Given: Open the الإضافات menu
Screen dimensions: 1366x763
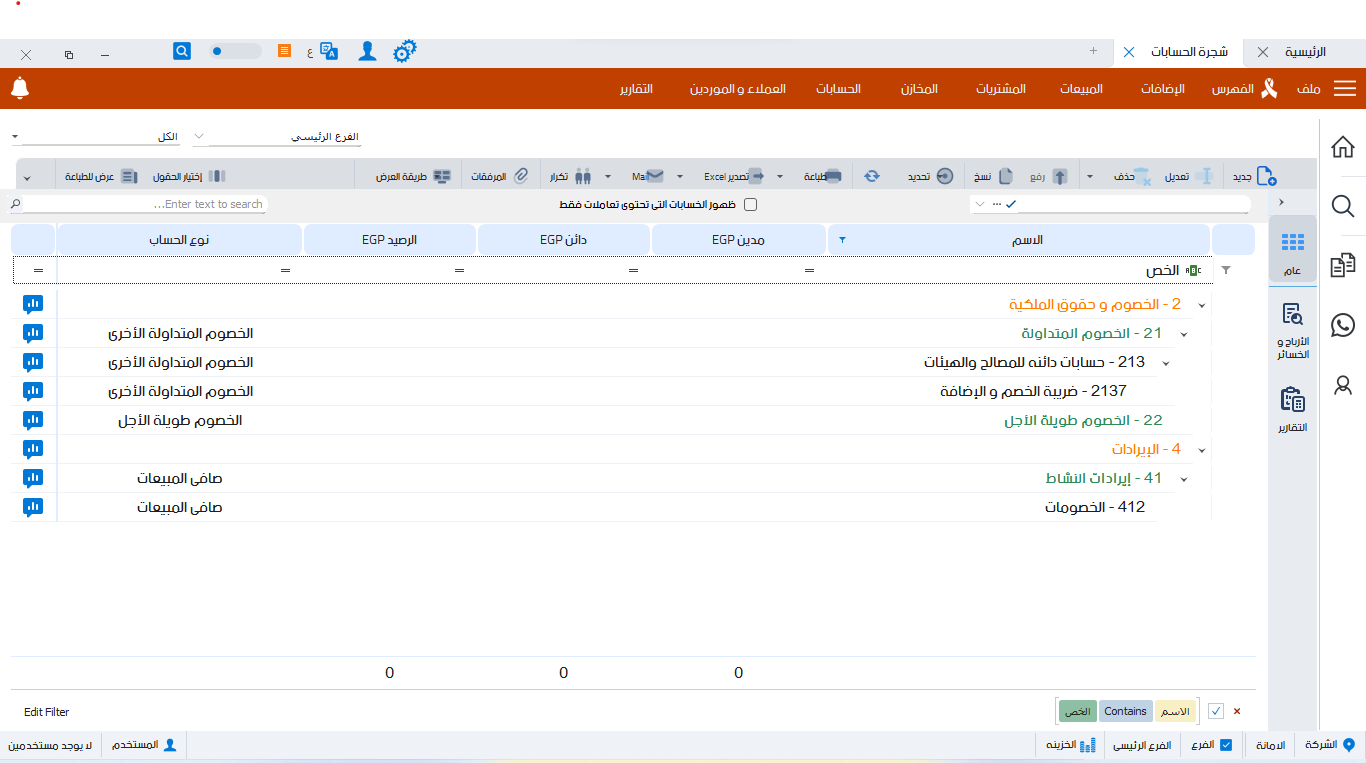Looking at the screenshot, I should tap(1163, 89).
